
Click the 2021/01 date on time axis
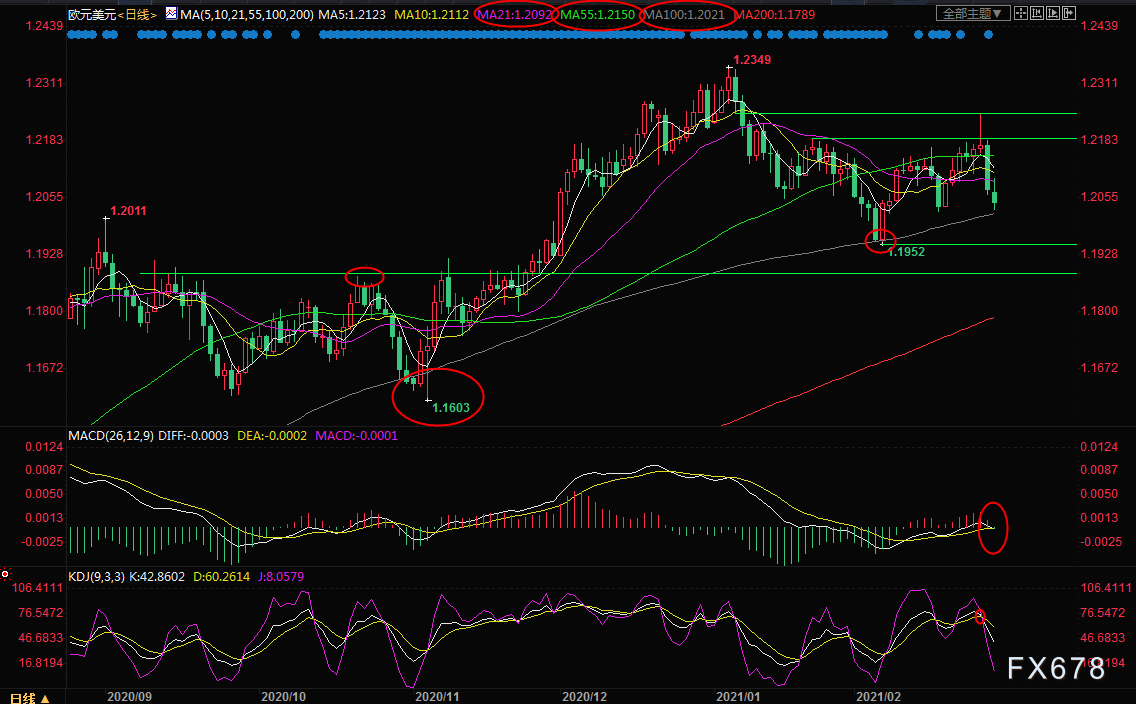coord(738,696)
